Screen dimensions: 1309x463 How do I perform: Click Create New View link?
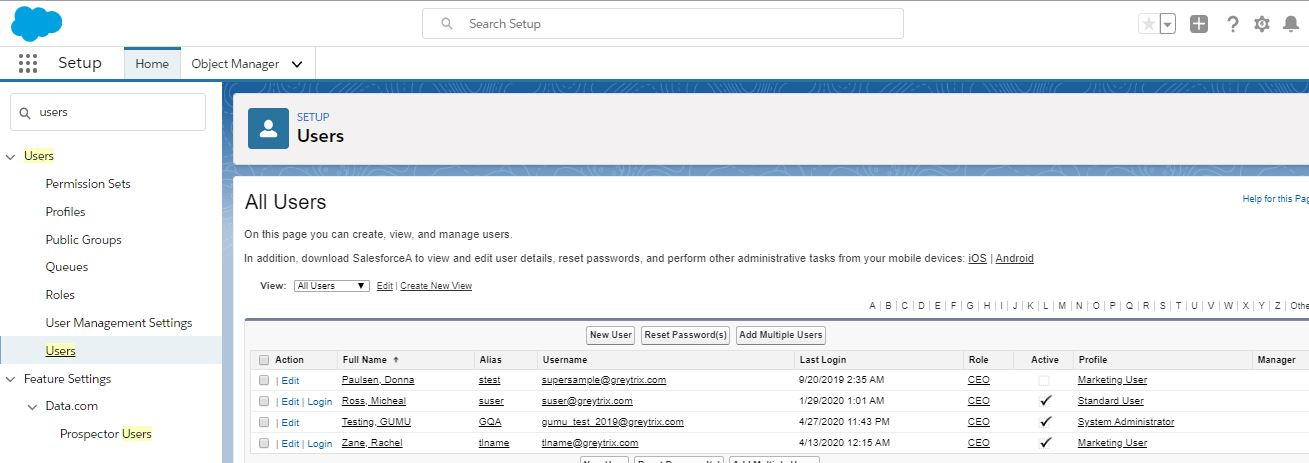[x=436, y=286]
